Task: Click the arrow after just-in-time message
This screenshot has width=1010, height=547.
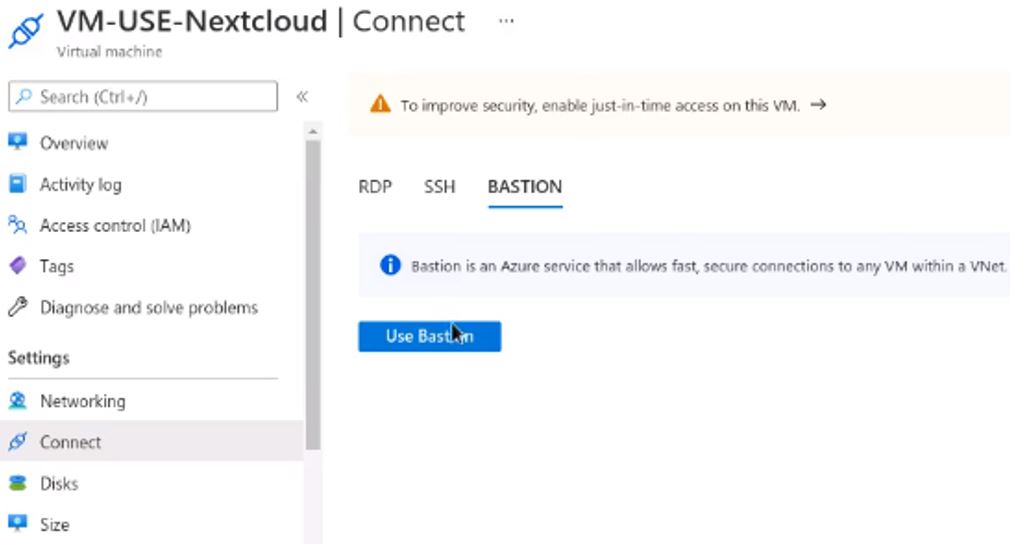Action: [x=818, y=104]
